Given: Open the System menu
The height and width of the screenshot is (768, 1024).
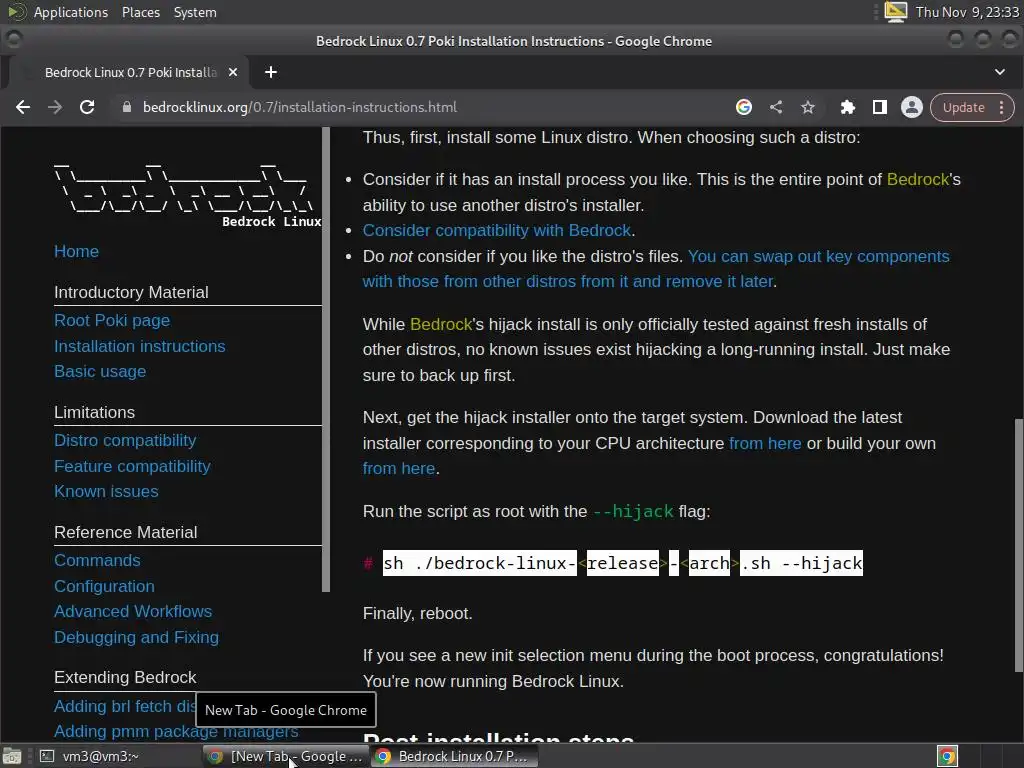Looking at the screenshot, I should (x=195, y=12).
